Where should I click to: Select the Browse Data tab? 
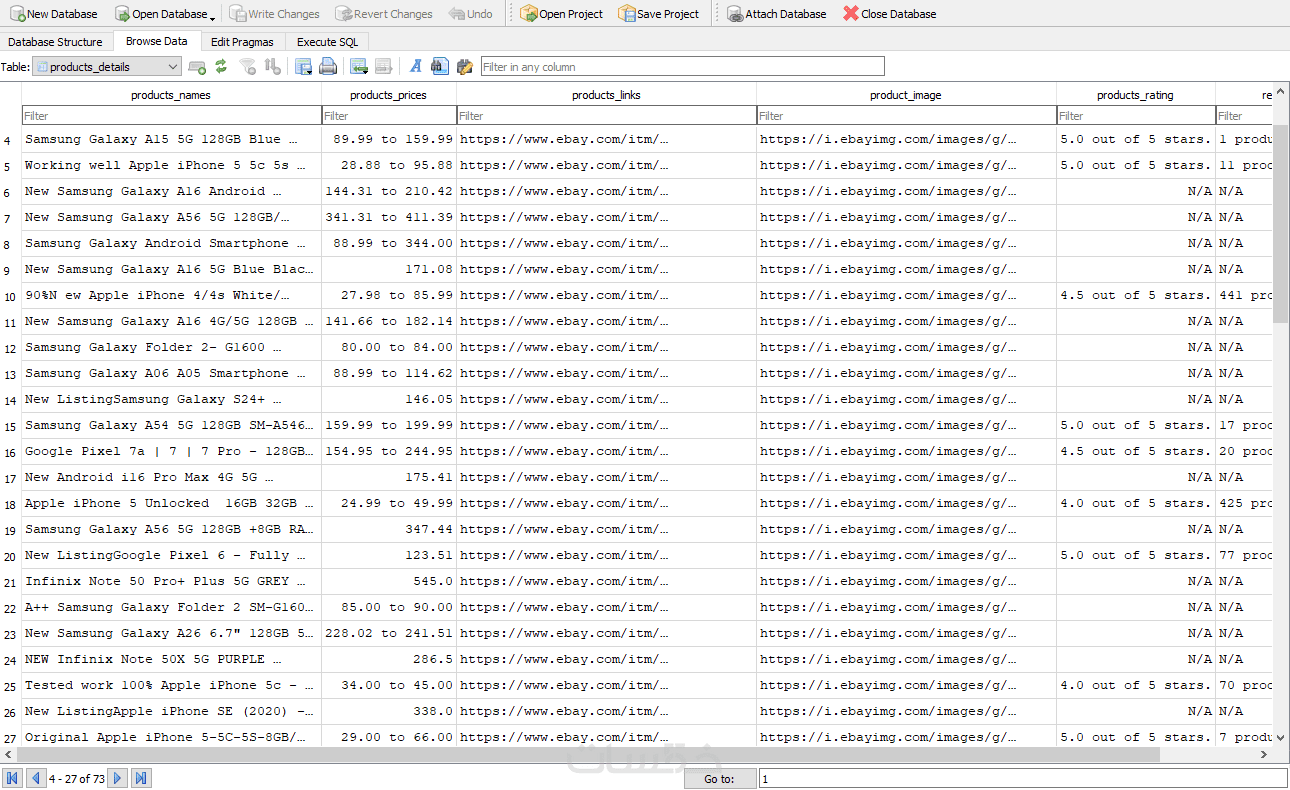[x=156, y=41]
